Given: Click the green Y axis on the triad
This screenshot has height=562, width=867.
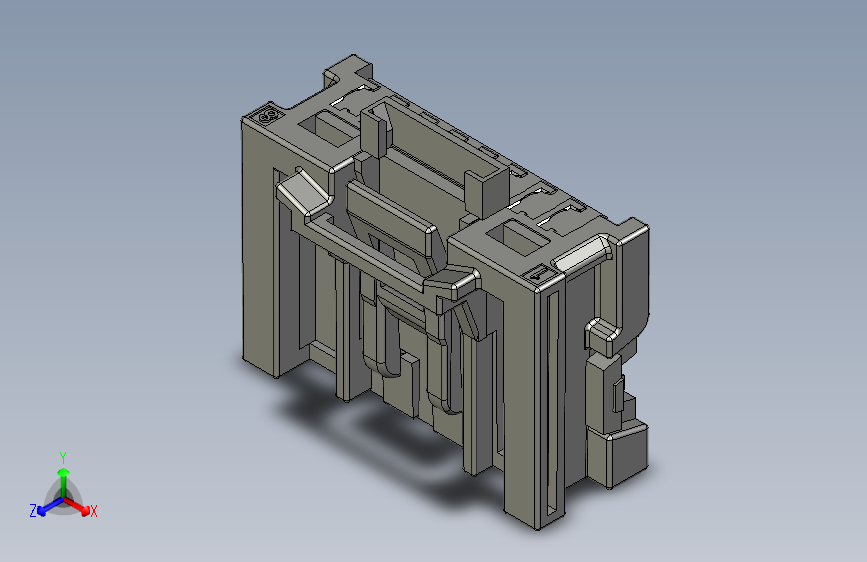Looking at the screenshot, I should [64, 483].
